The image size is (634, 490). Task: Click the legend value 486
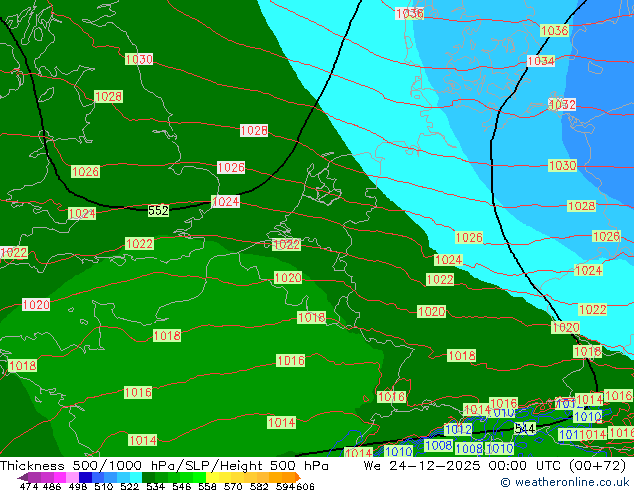52,486
